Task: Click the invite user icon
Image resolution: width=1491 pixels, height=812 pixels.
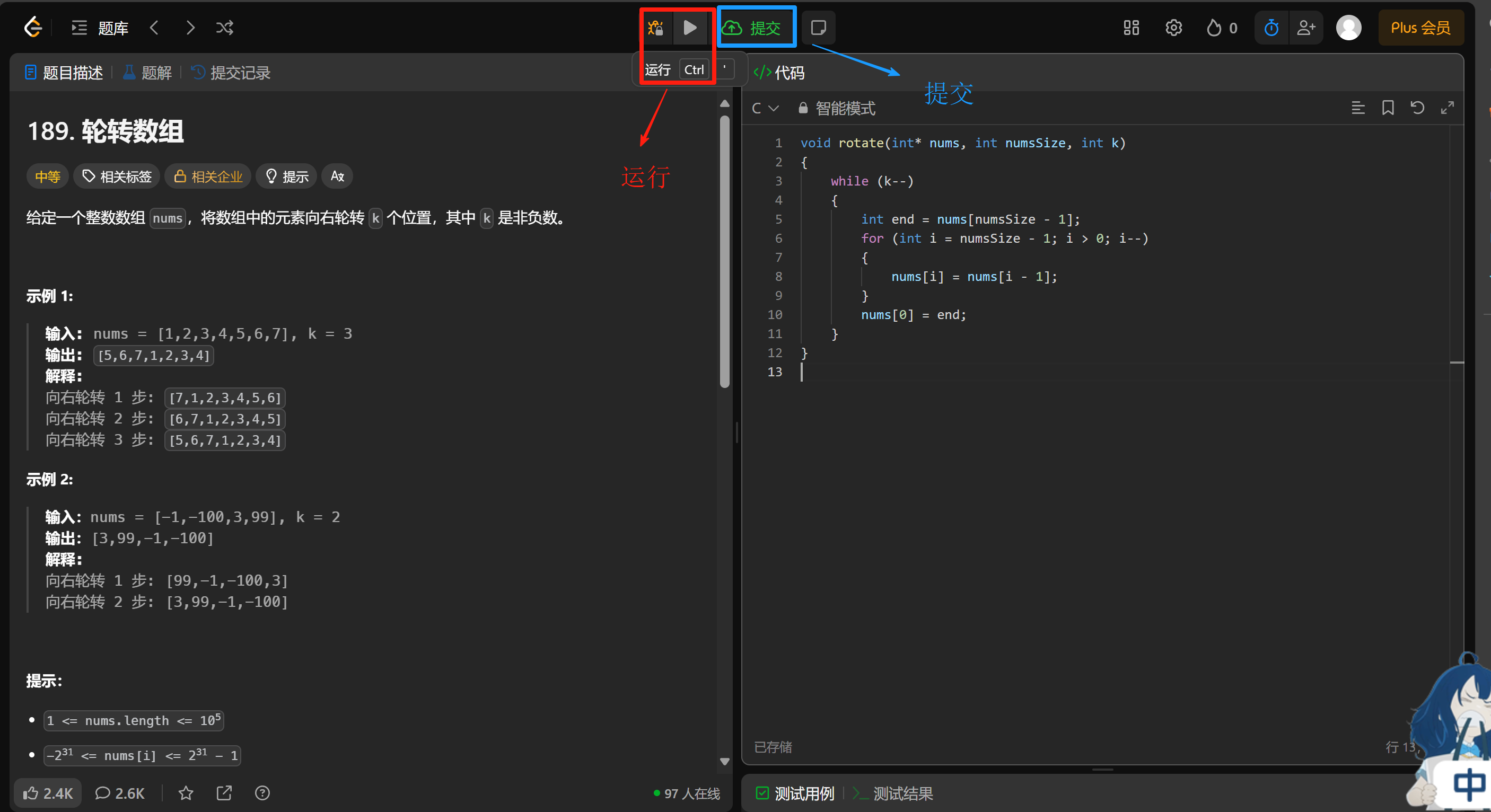Action: [x=1306, y=28]
